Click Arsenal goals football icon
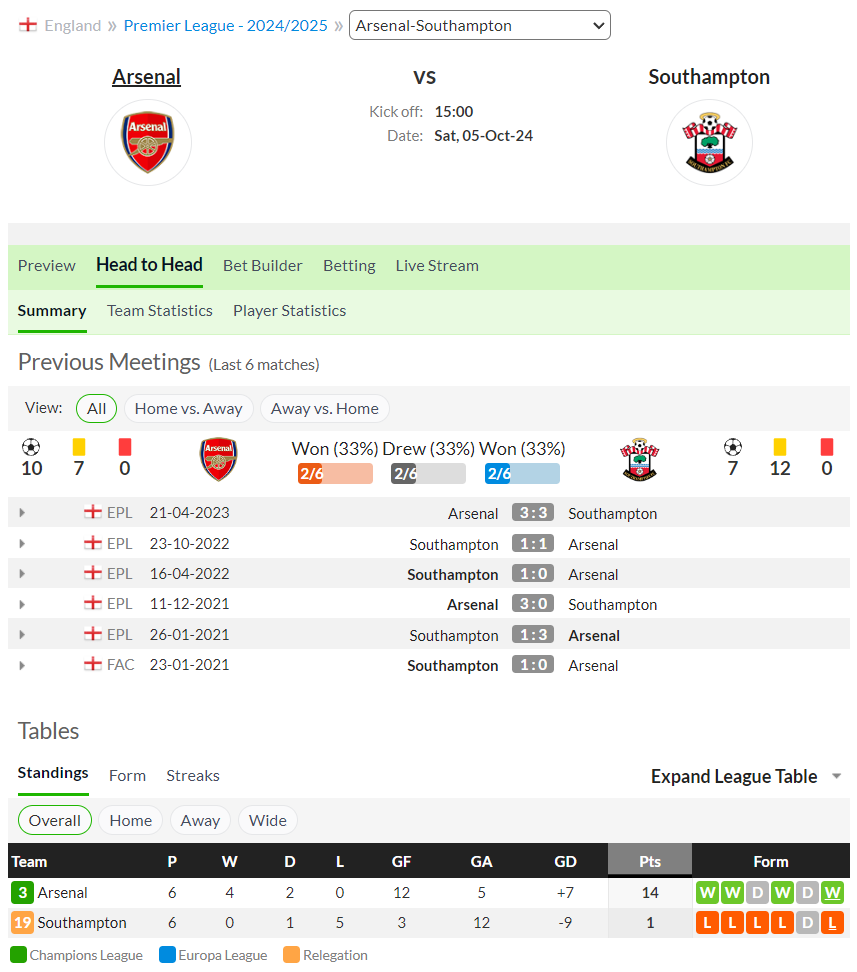Viewport: 857px width, 972px height. tap(31, 447)
